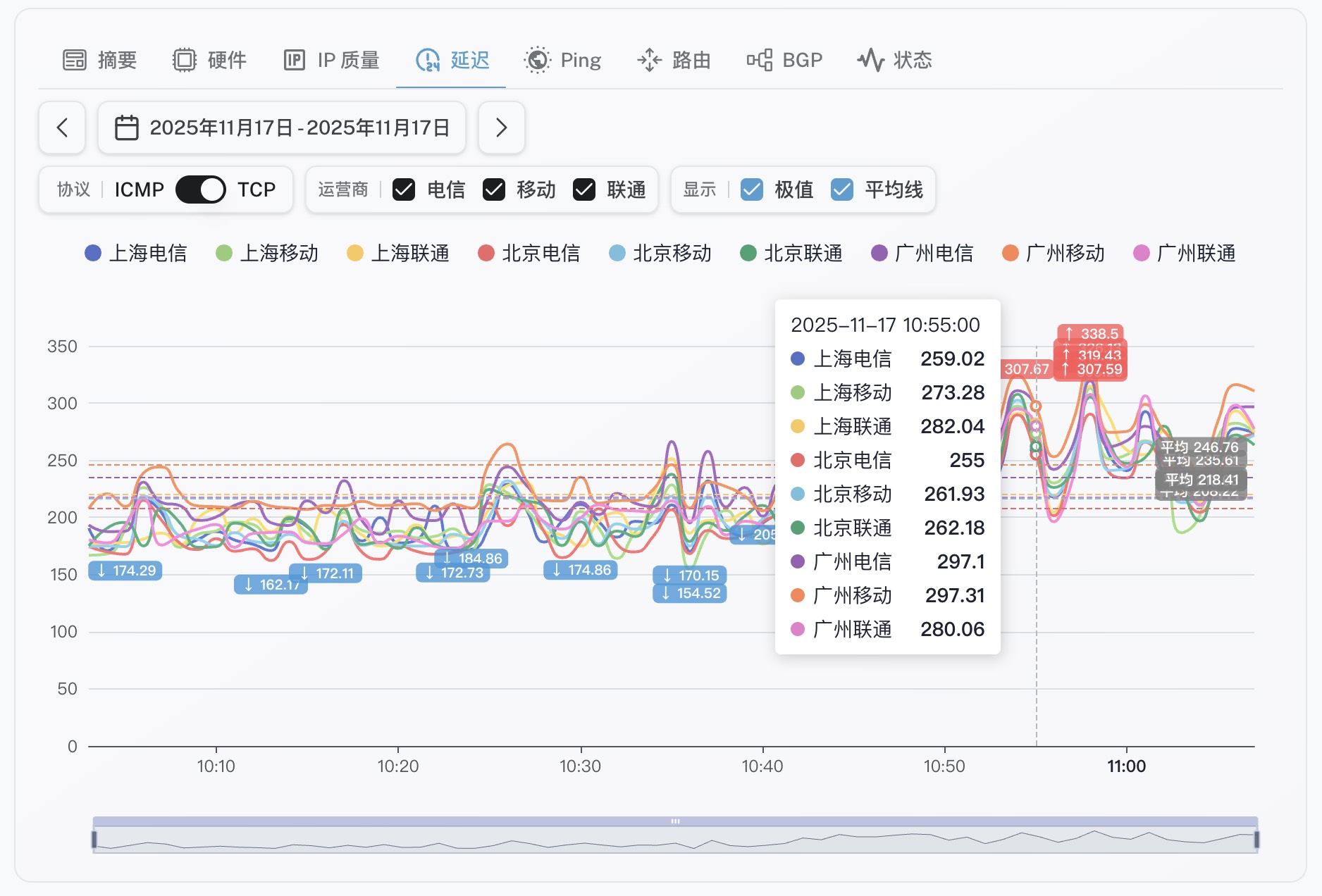Click the 状态 status pulse icon
The image size is (1322, 896).
tap(870, 60)
